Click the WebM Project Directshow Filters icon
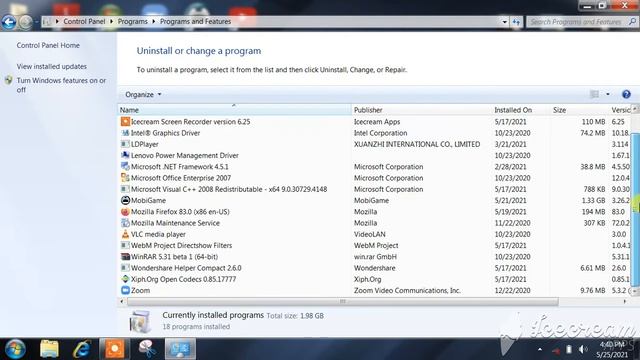 click(125, 245)
